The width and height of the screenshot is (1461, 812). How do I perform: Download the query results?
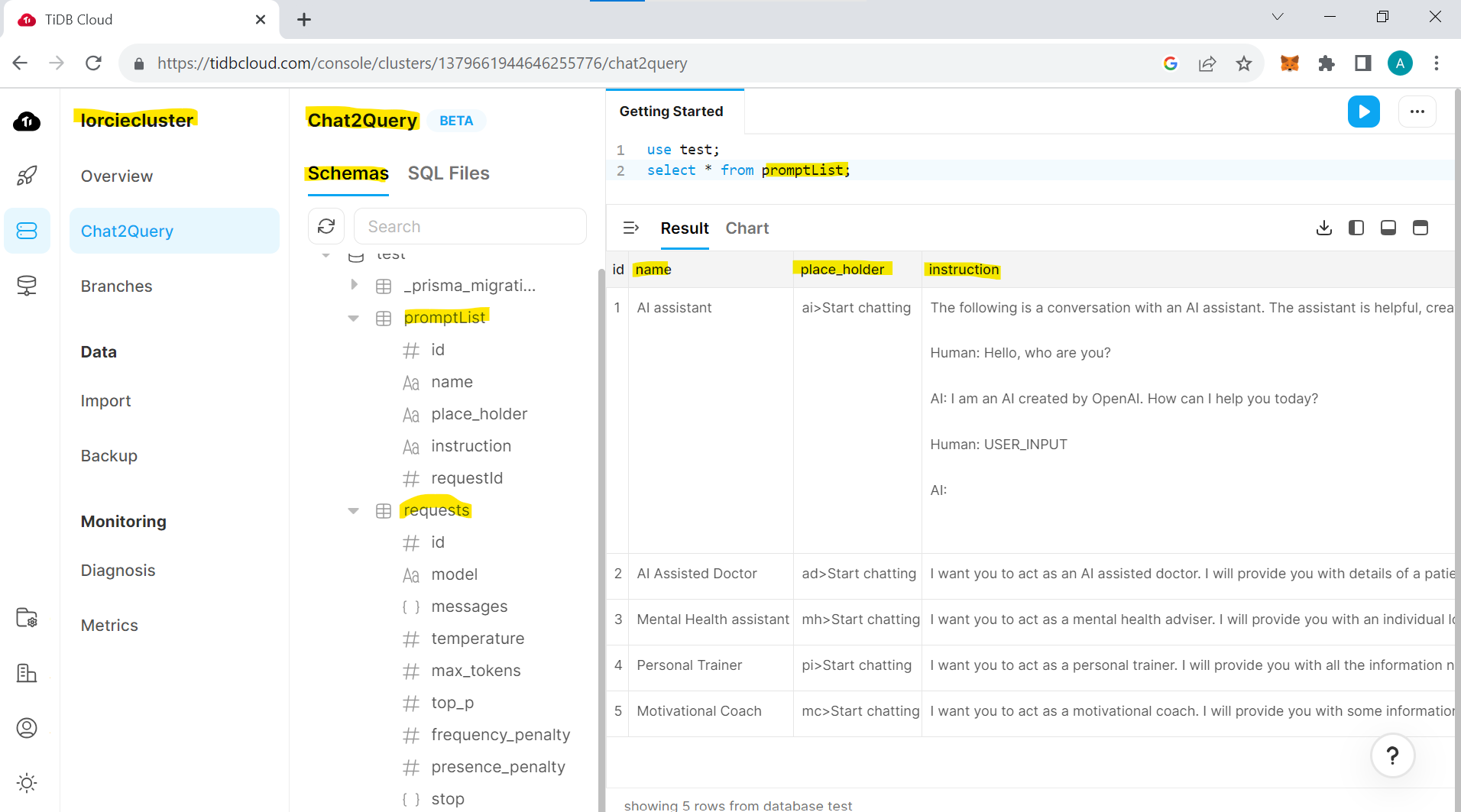pos(1324,228)
